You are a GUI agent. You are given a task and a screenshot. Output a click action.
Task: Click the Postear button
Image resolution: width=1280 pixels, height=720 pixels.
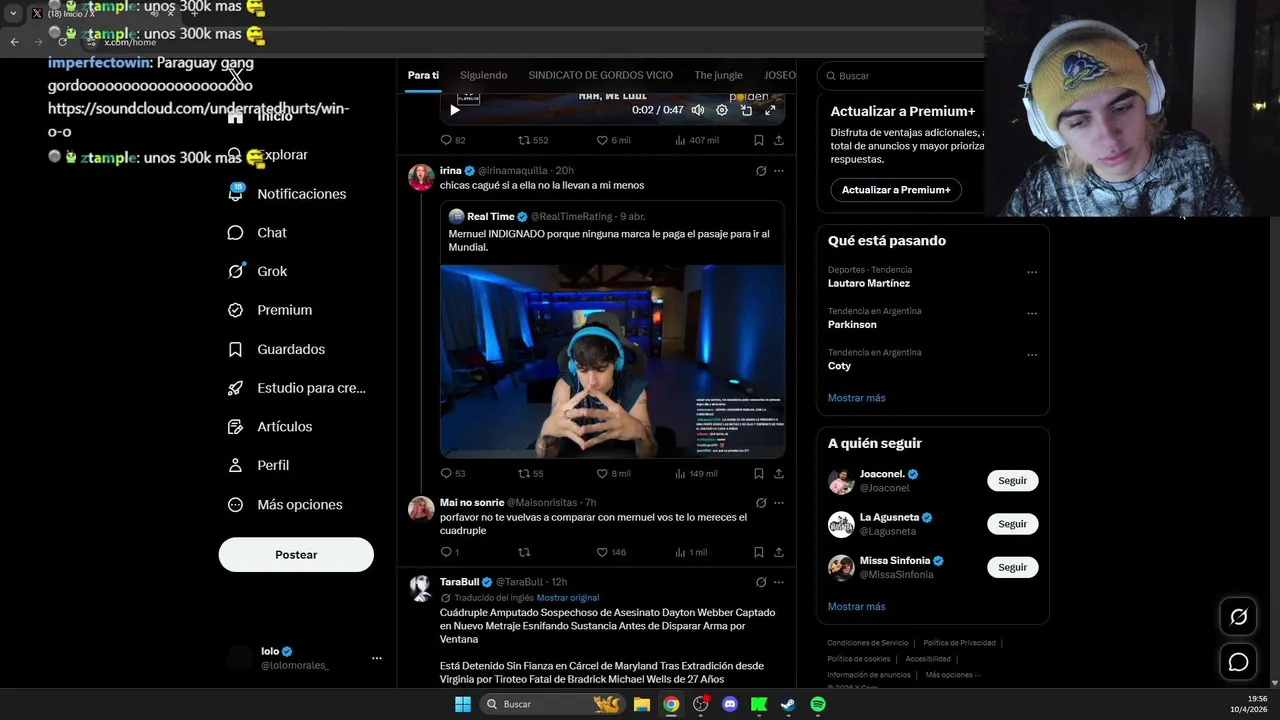coord(296,554)
